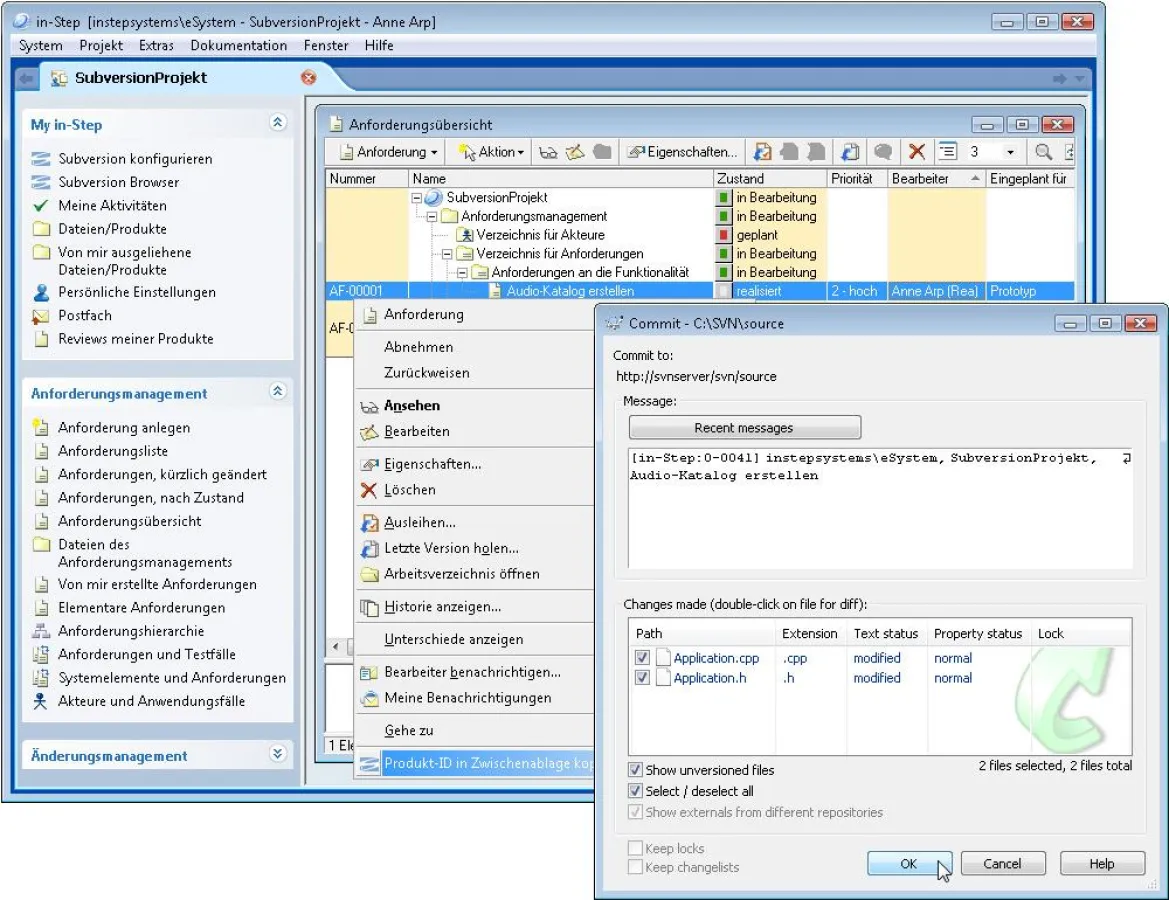Image resolution: width=1169 pixels, height=900 pixels.
Task: Open the Dokumentation menu
Action: click(238, 45)
